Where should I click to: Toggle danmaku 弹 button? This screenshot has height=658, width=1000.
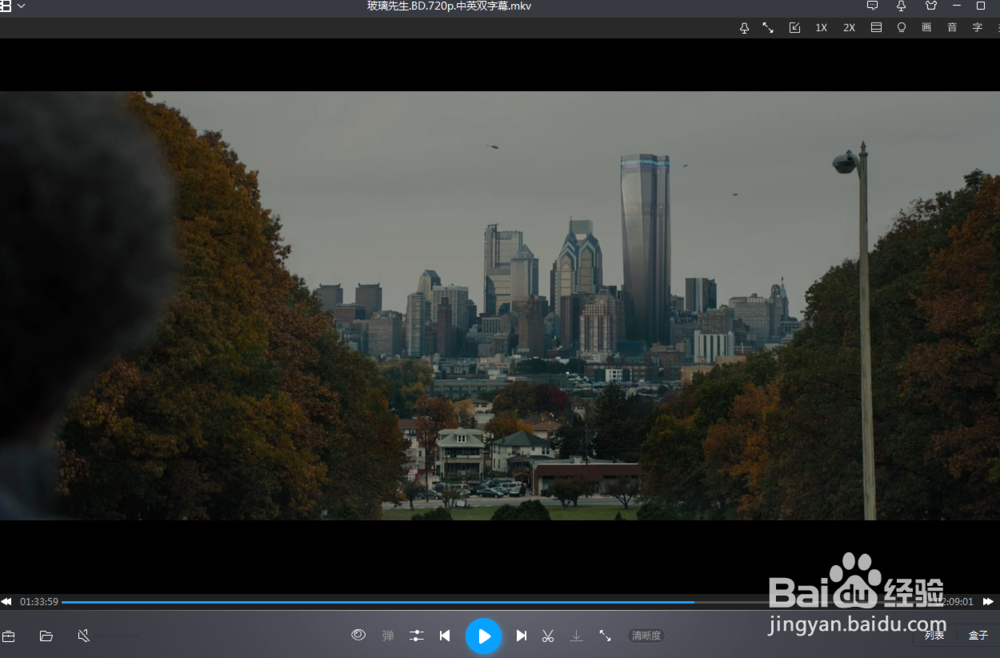[x=388, y=636]
